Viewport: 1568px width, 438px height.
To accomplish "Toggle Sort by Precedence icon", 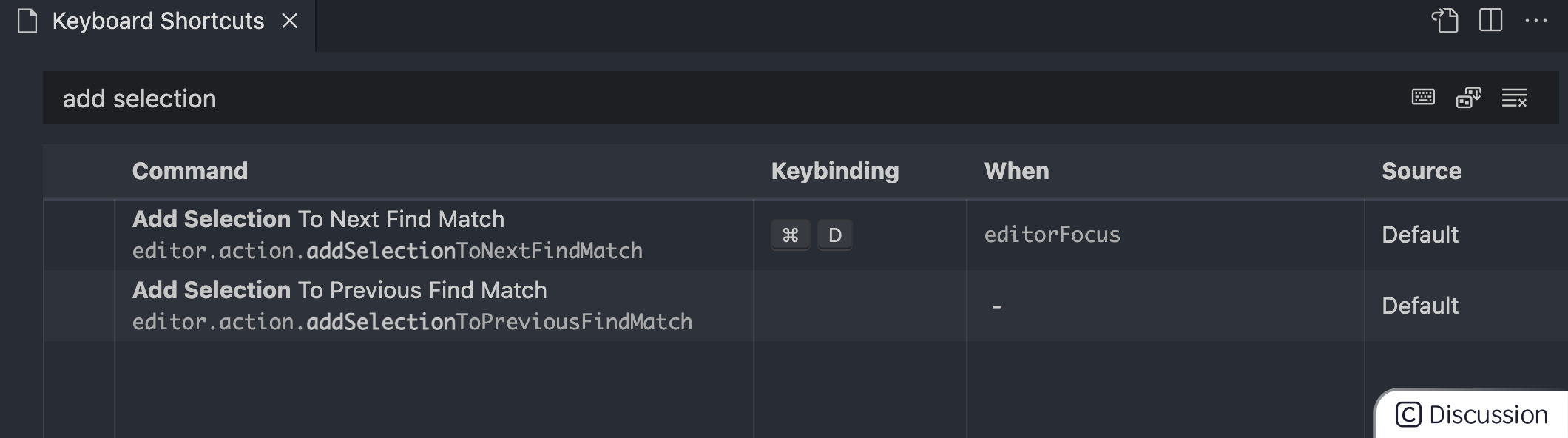I will (1468, 97).
